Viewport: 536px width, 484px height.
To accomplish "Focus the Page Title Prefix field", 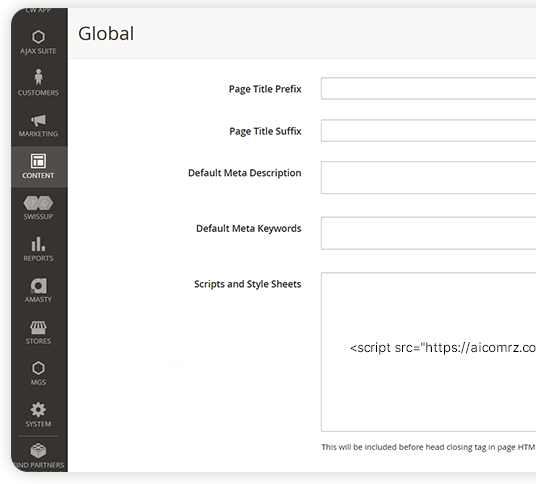I will pyautogui.click(x=428, y=89).
